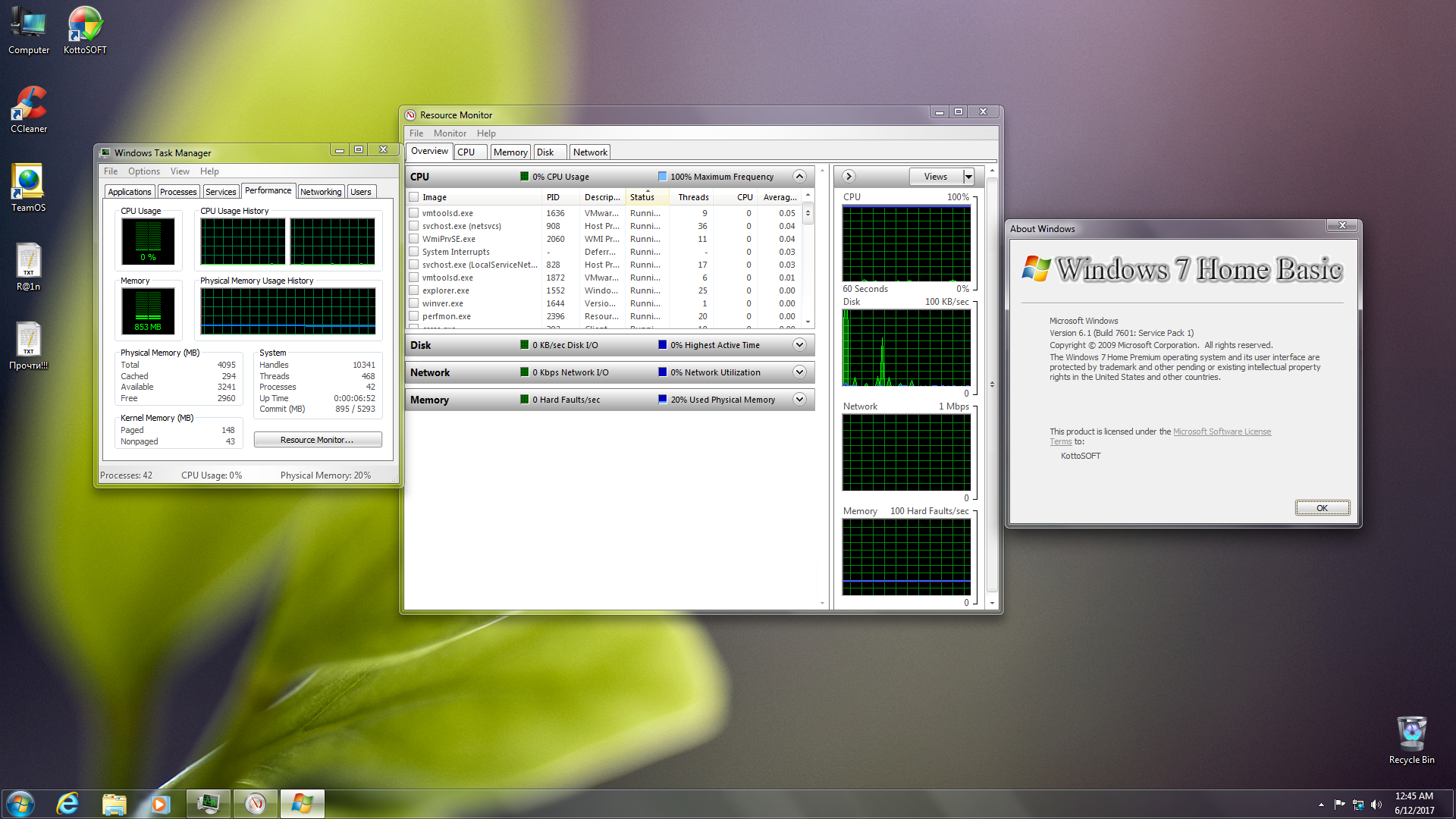Image resolution: width=1456 pixels, height=819 pixels.
Task: Check the vmtoolsd.exe PID 1636 checkbox
Action: (x=414, y=213)
